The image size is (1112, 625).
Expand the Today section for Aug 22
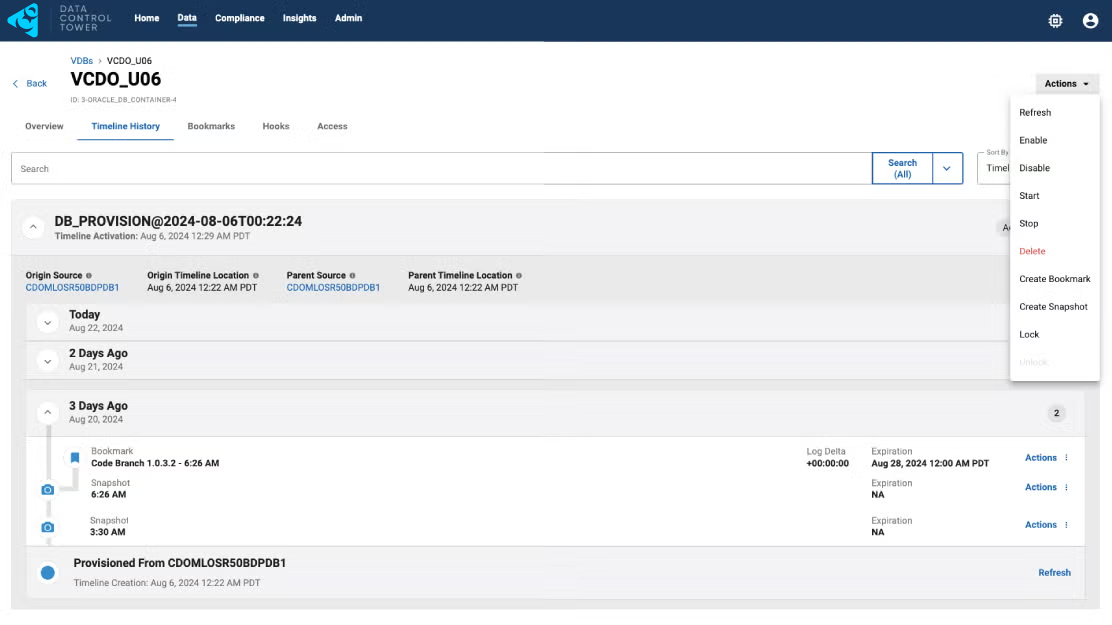pos(47,320)
